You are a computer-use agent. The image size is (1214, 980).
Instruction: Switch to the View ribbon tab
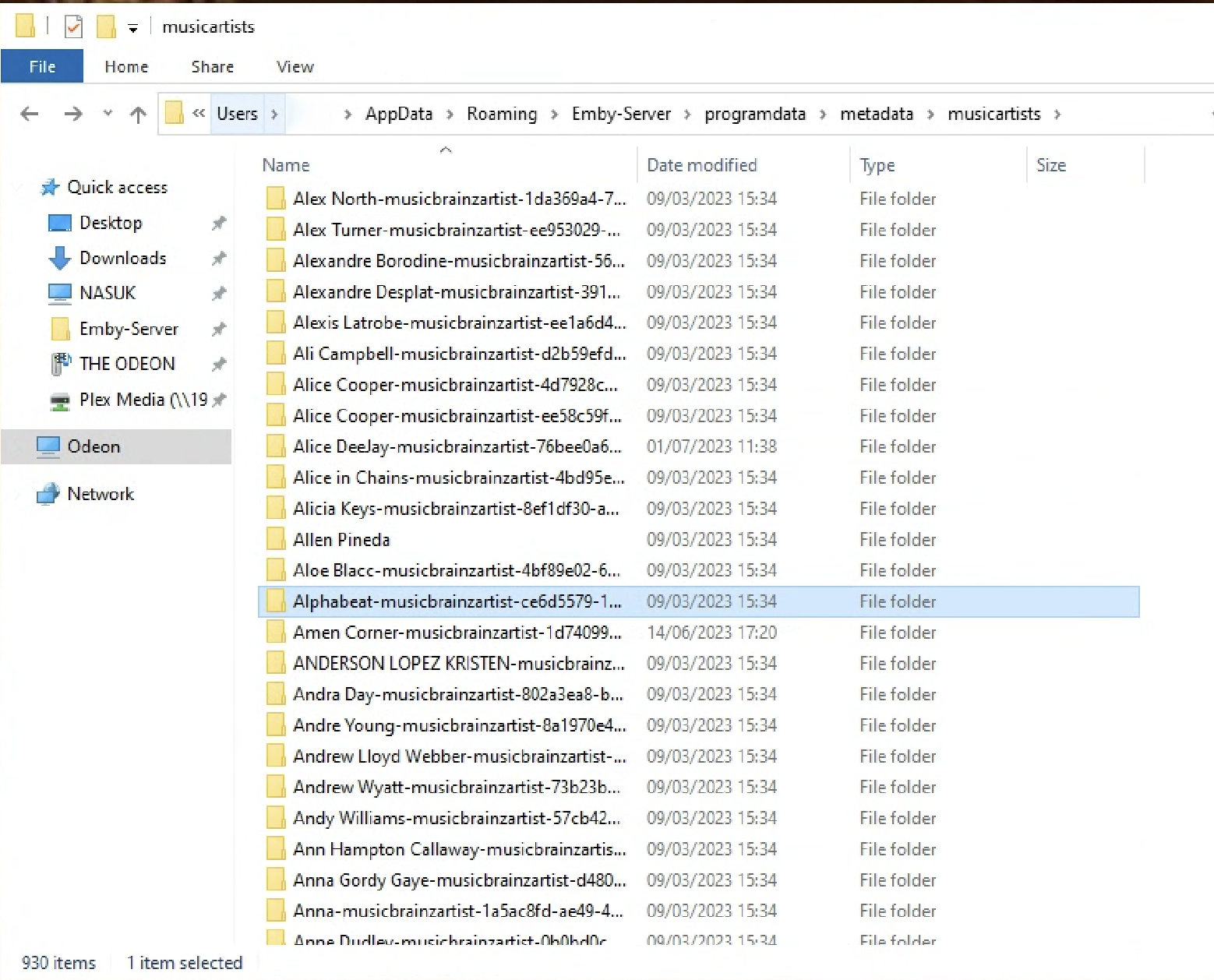[x=295, y=67]
